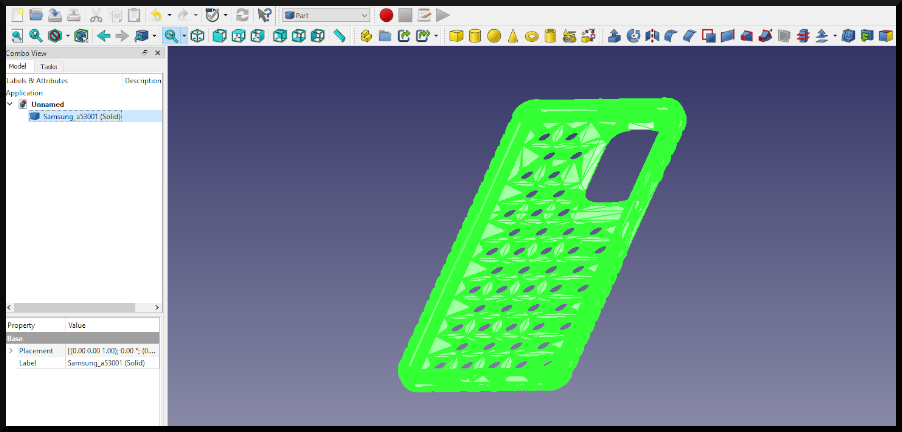Insert a torus primitive

click(x=531, y=36)
